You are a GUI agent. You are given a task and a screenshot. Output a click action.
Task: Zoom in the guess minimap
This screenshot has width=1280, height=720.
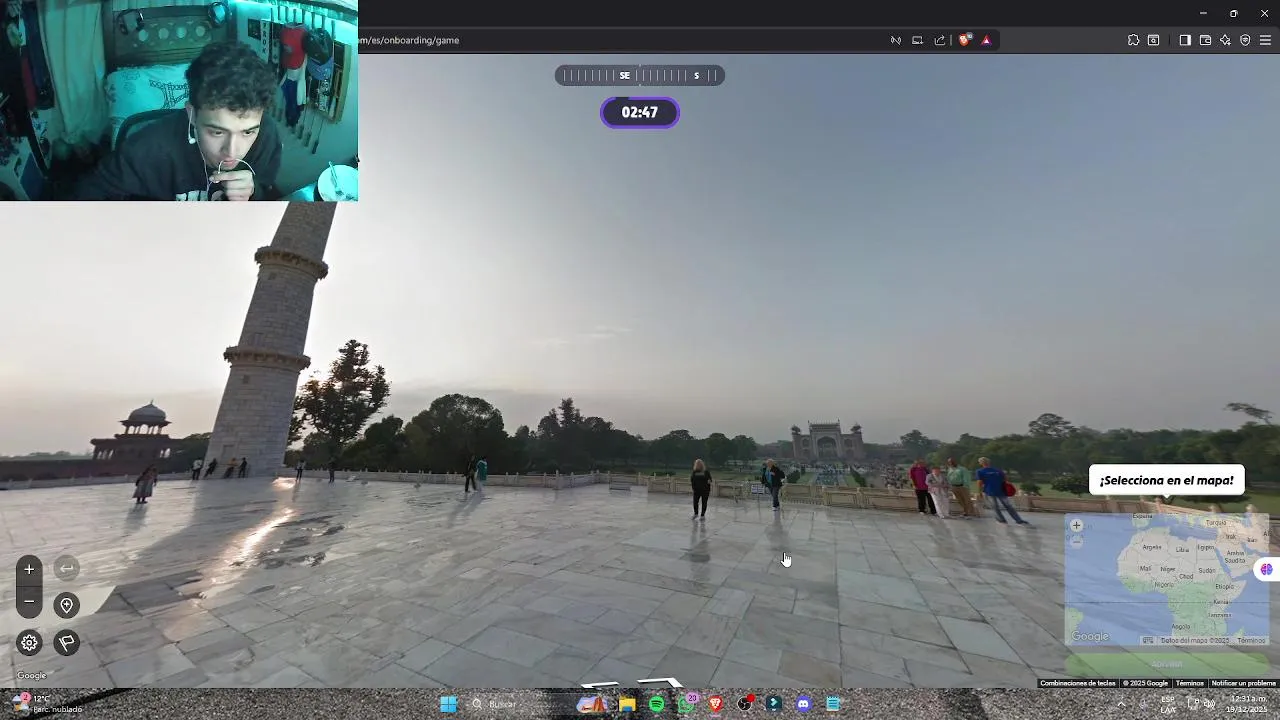coord(1076,525)
